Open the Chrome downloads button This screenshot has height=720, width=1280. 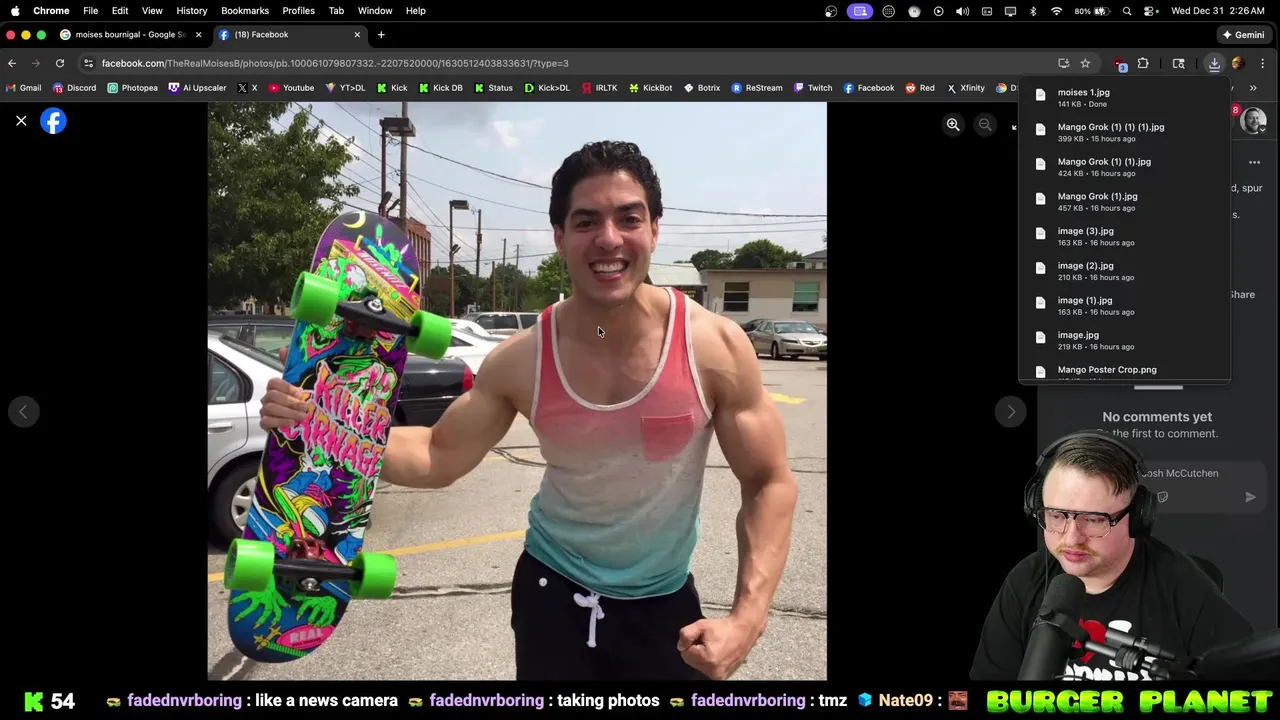[x=1214, y=63]
